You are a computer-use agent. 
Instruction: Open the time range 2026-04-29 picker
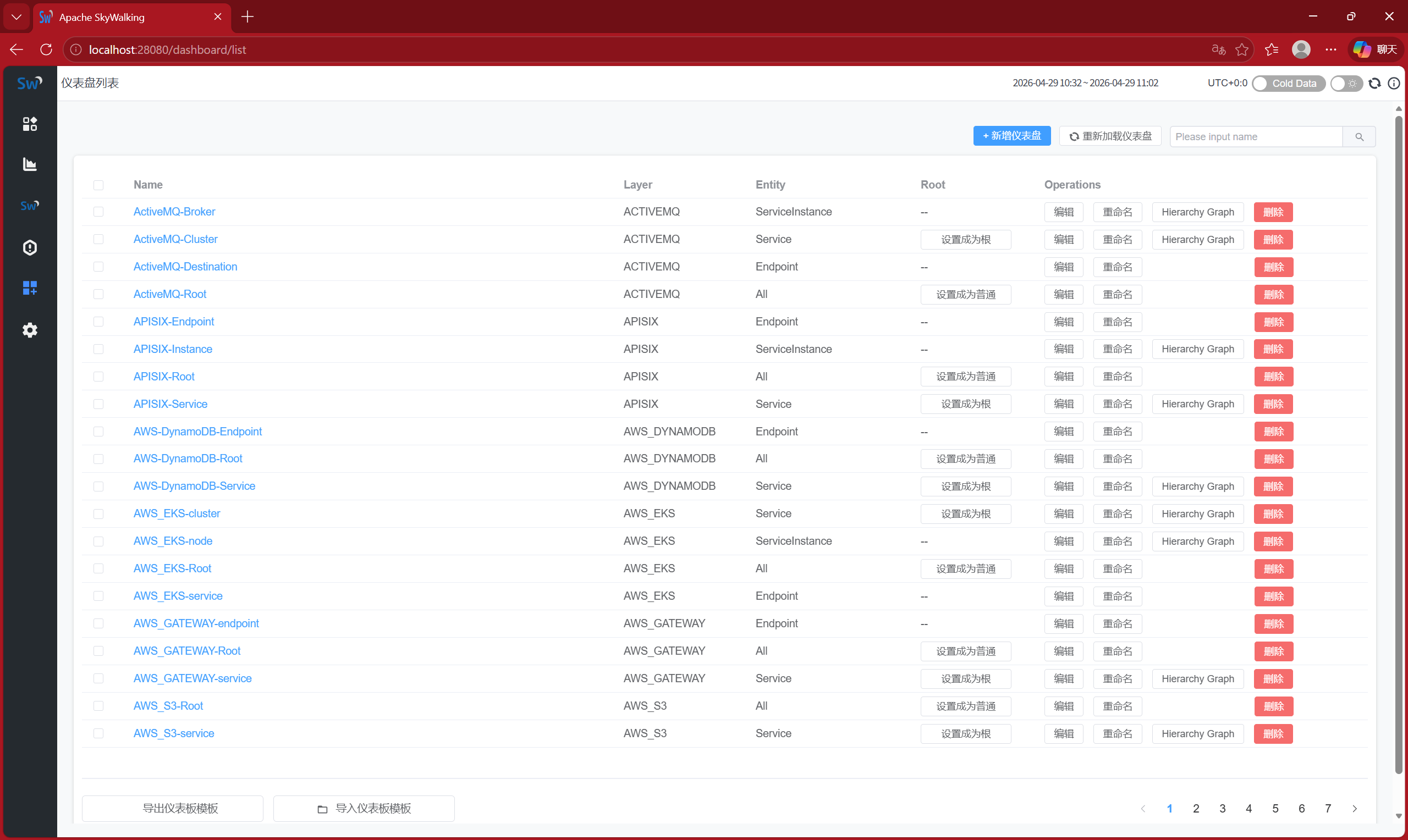[1085, 83]
